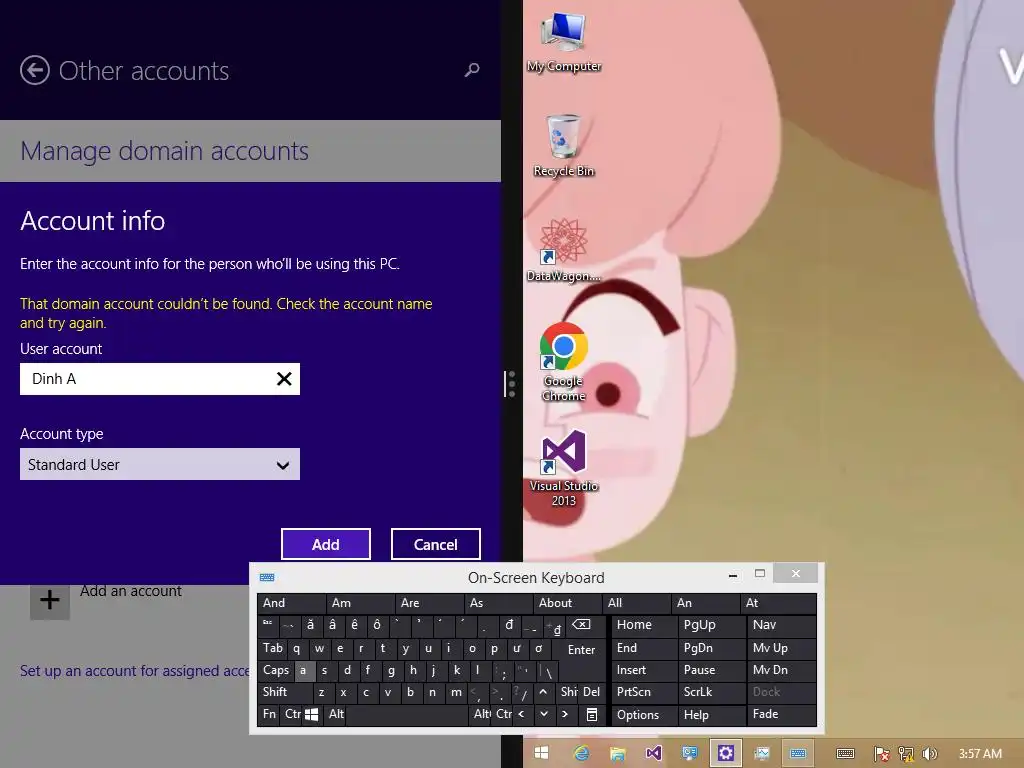Open the Windows Start button in taskbar
This screenshot has height=768, width=1024.
pos(541,753)
